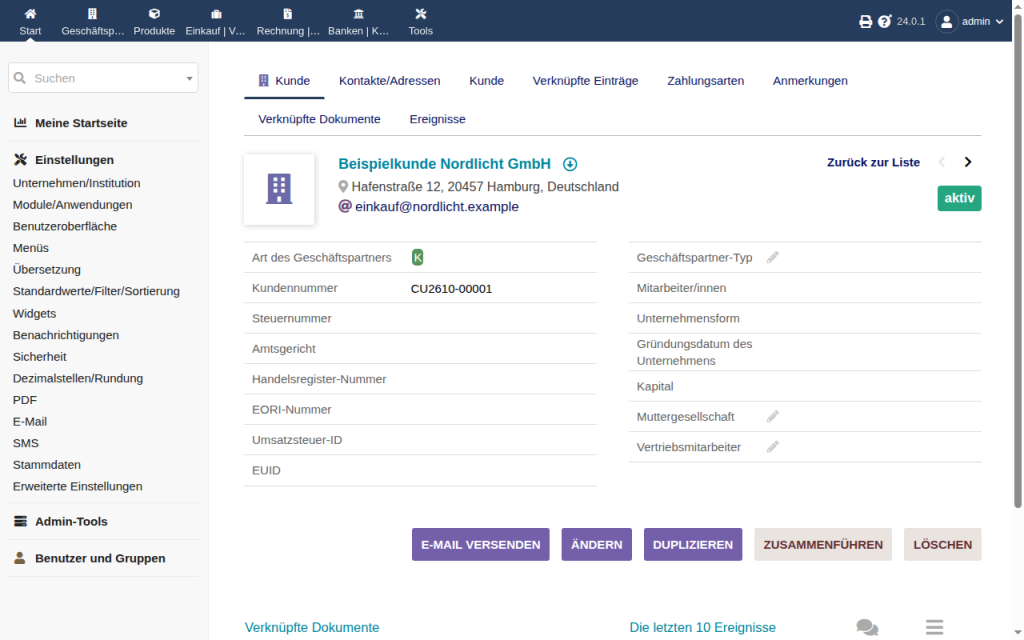This screenshot has width=1024, height=640.
Task: Expand the Suchen search dropdown arrow
Action: [x=189, y=78]
